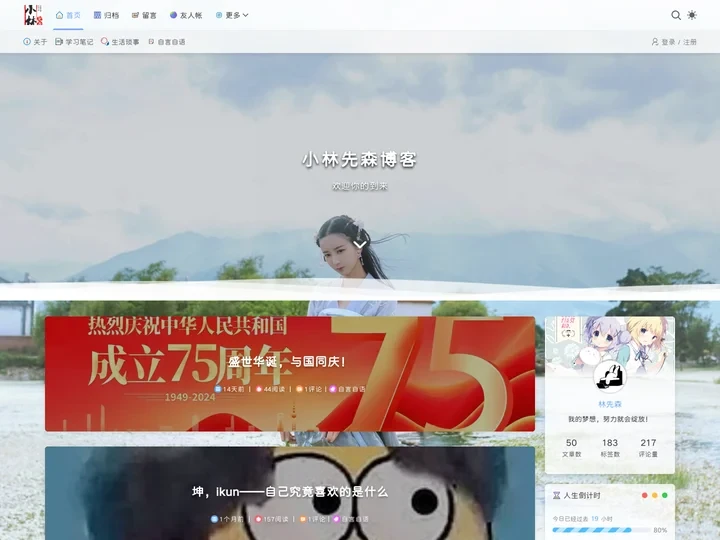Click the 关于 info icon
The image size is (720, 540).
click(27, 42)
